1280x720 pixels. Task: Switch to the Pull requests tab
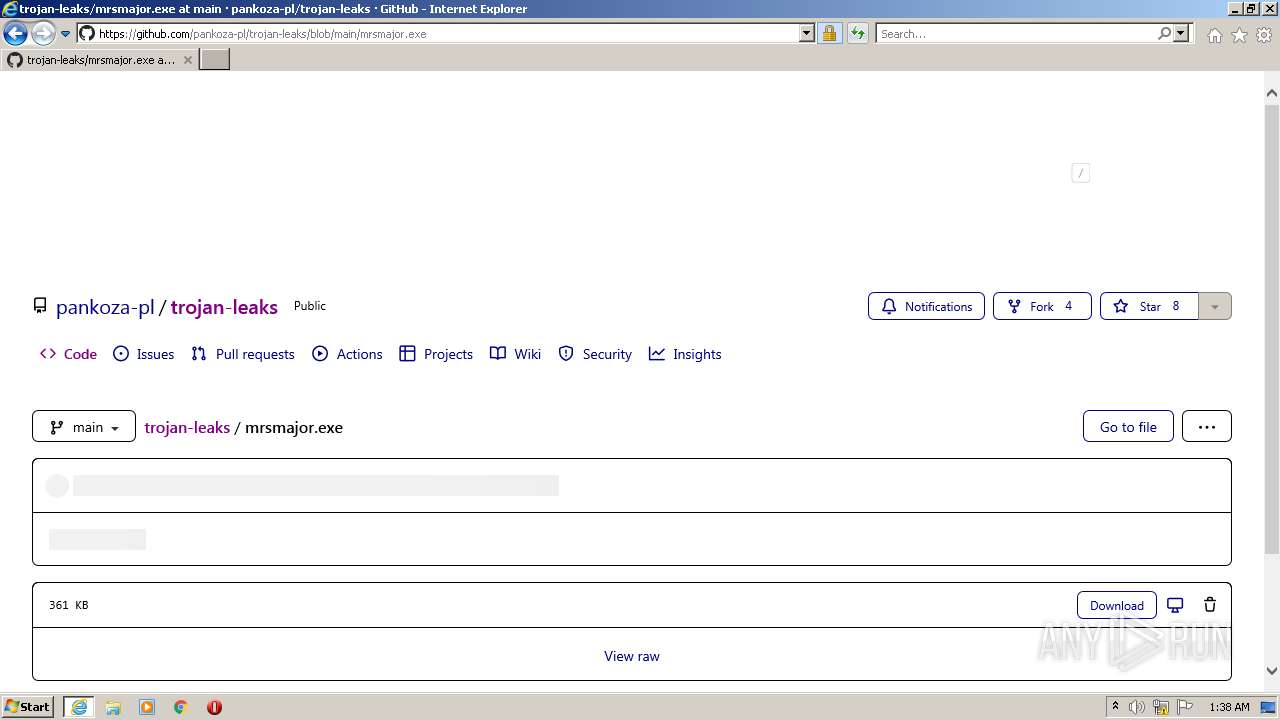243,354
